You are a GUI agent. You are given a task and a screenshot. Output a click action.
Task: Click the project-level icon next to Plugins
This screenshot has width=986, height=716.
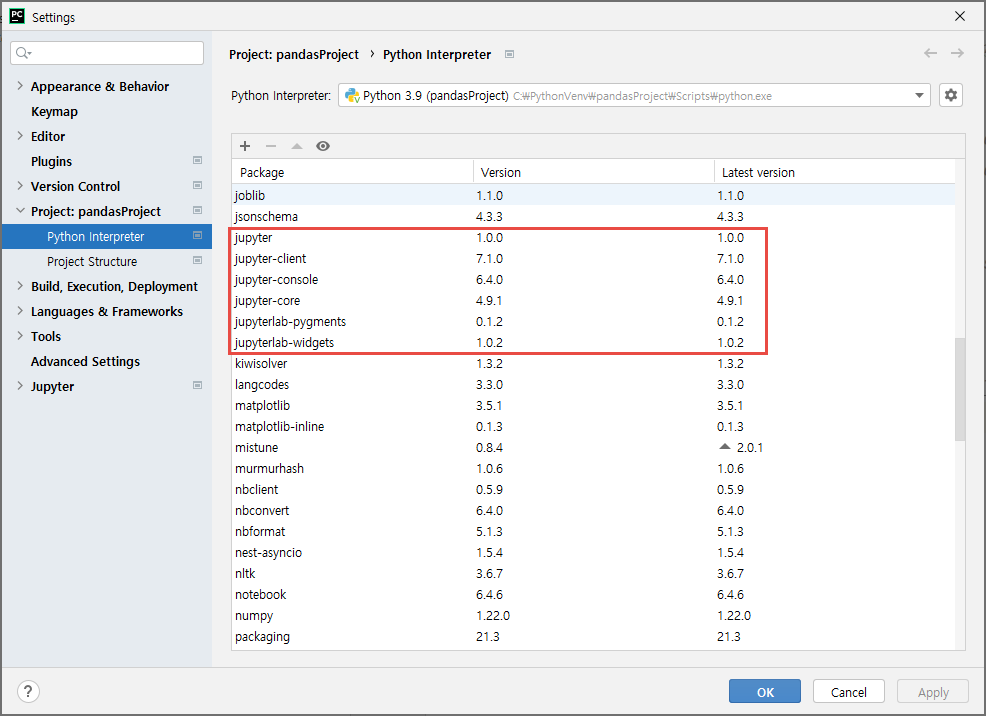click(197, 160)
